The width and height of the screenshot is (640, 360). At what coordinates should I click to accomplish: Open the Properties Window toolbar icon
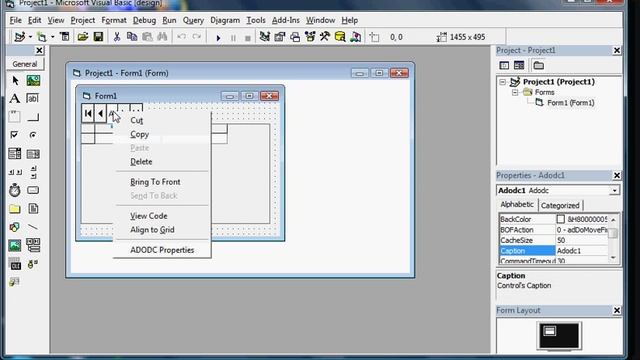[280, 37]
